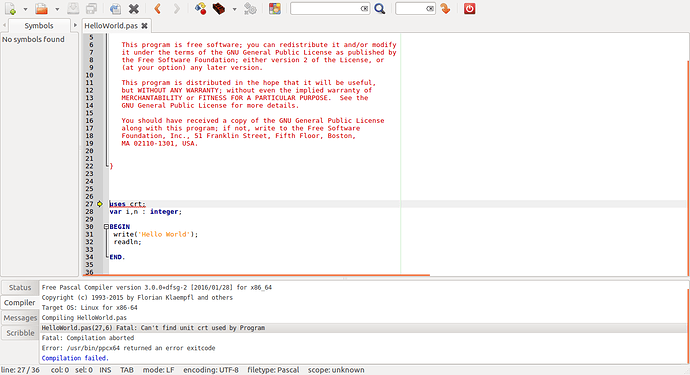Click the "Free Pascal Compiler version" line
This screenshot has height=375, width=690.
[157, 287]
